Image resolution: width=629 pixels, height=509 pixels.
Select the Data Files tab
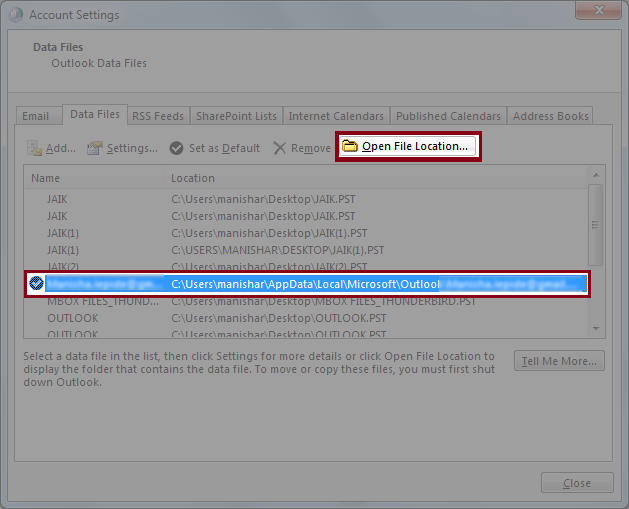tap(95, 114)
